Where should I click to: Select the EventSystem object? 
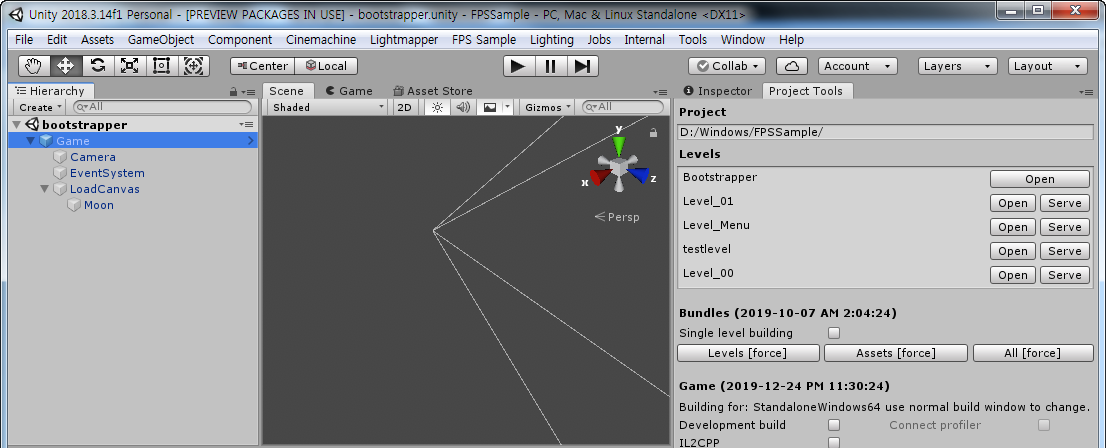(107, 173)
